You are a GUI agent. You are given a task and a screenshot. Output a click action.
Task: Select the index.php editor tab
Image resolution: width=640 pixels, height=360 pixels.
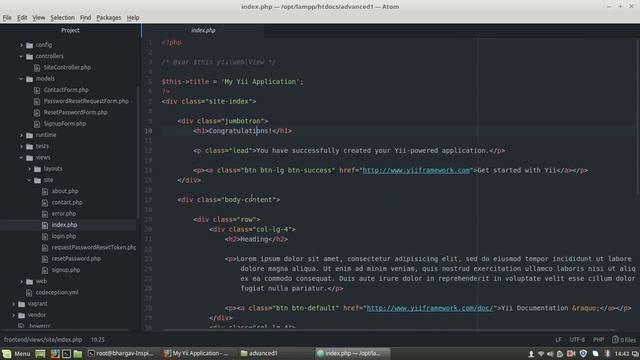coord(203,30)
